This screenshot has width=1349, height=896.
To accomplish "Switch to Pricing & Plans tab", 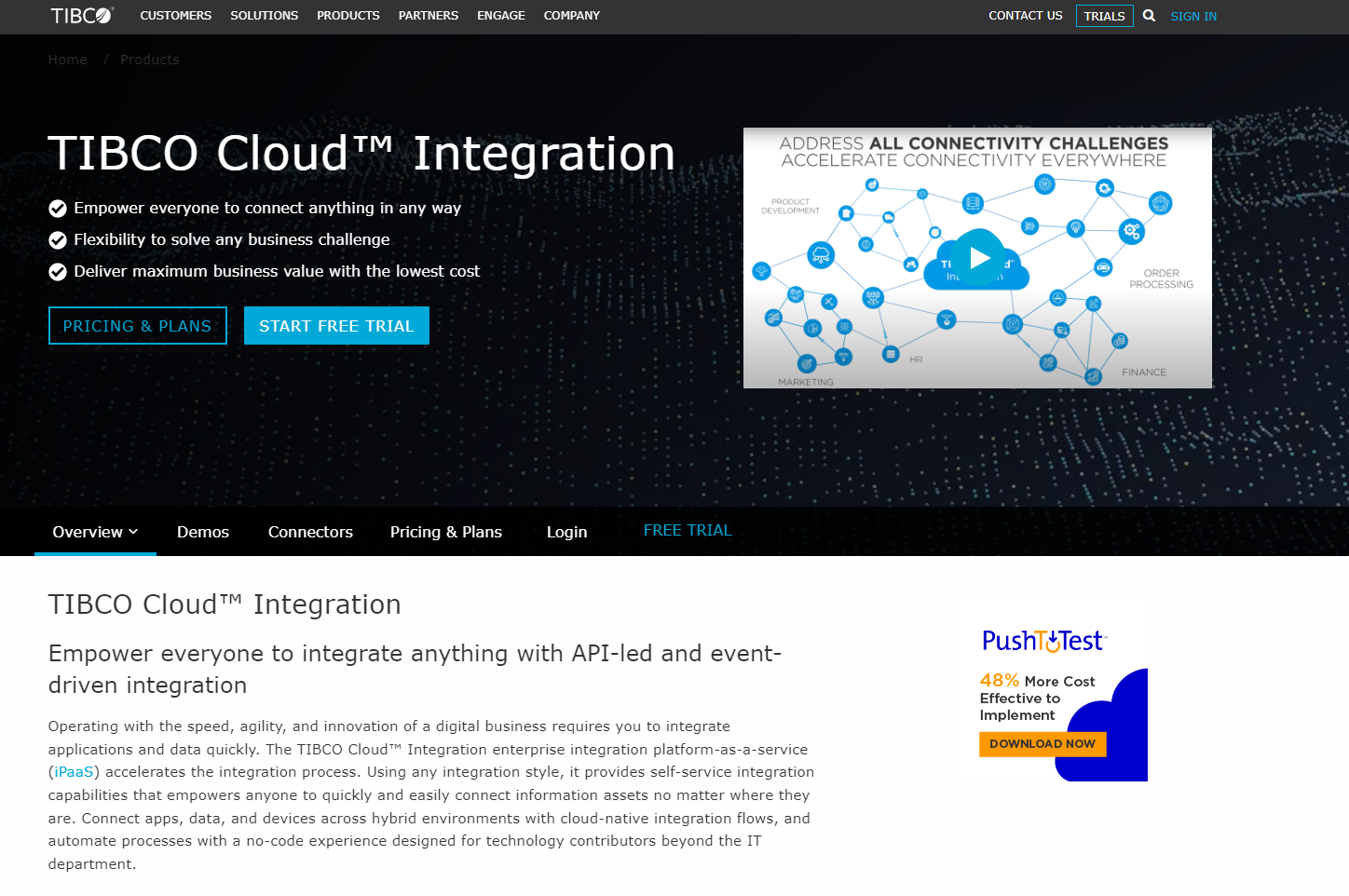I will [446, 532].
